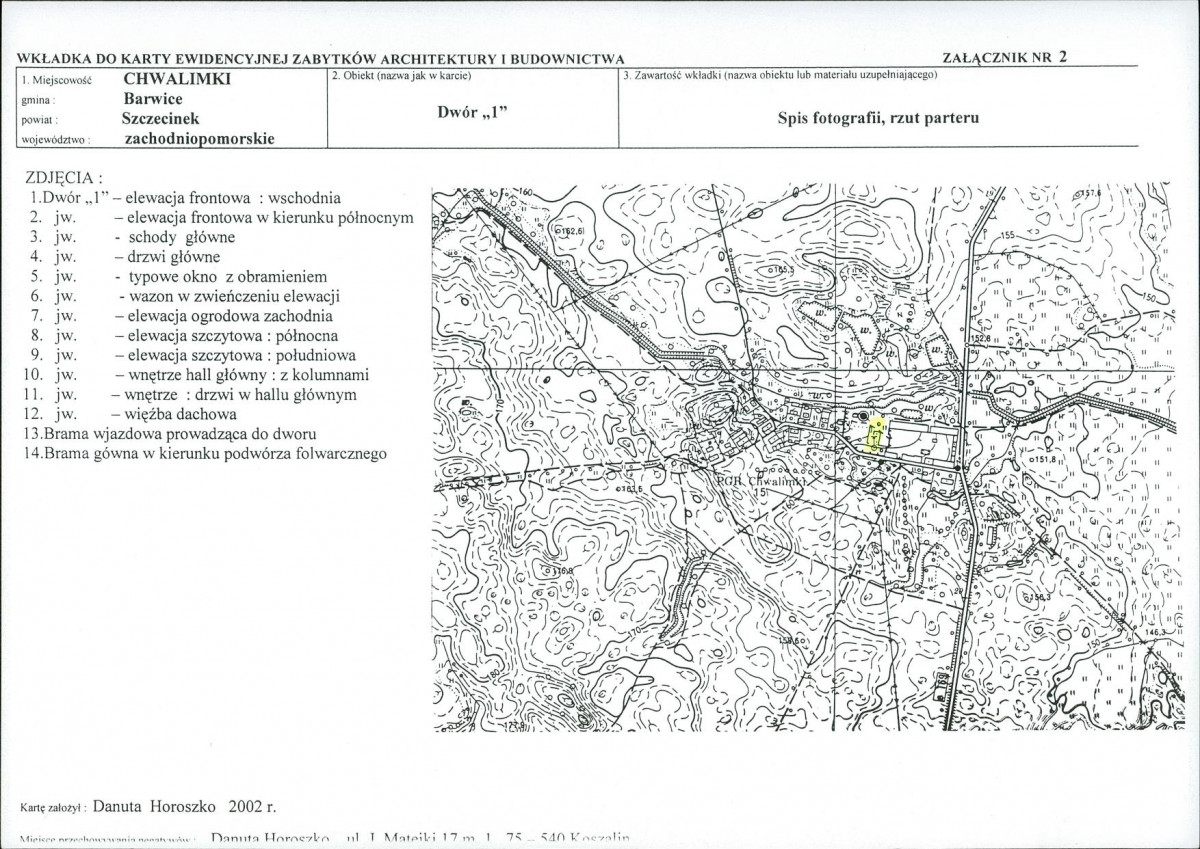Click list item 5 typowe okno z obramieniem
This screenshot has width=1200, height=849.
click(178, 276)
